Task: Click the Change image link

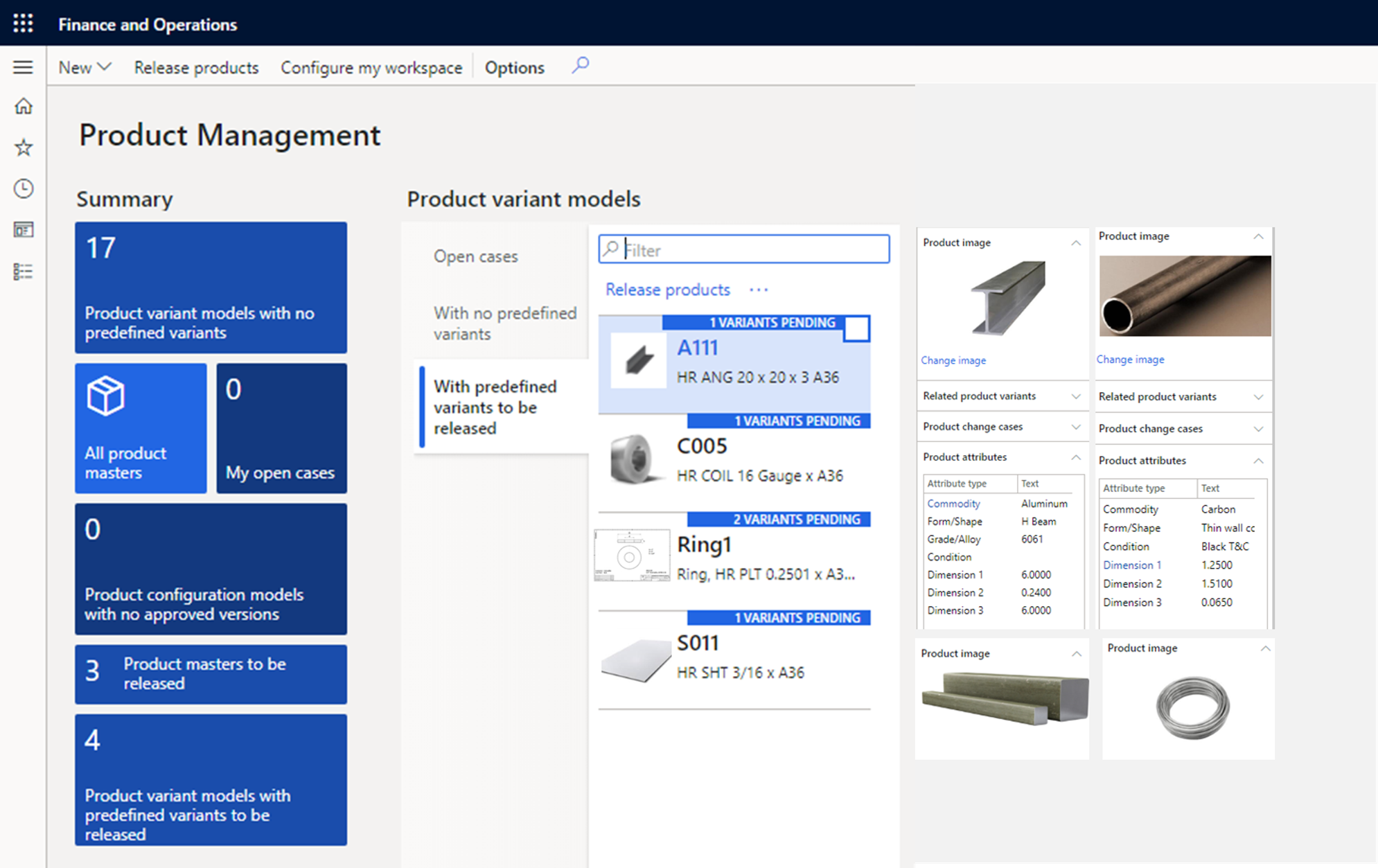Action: point(953,360)
